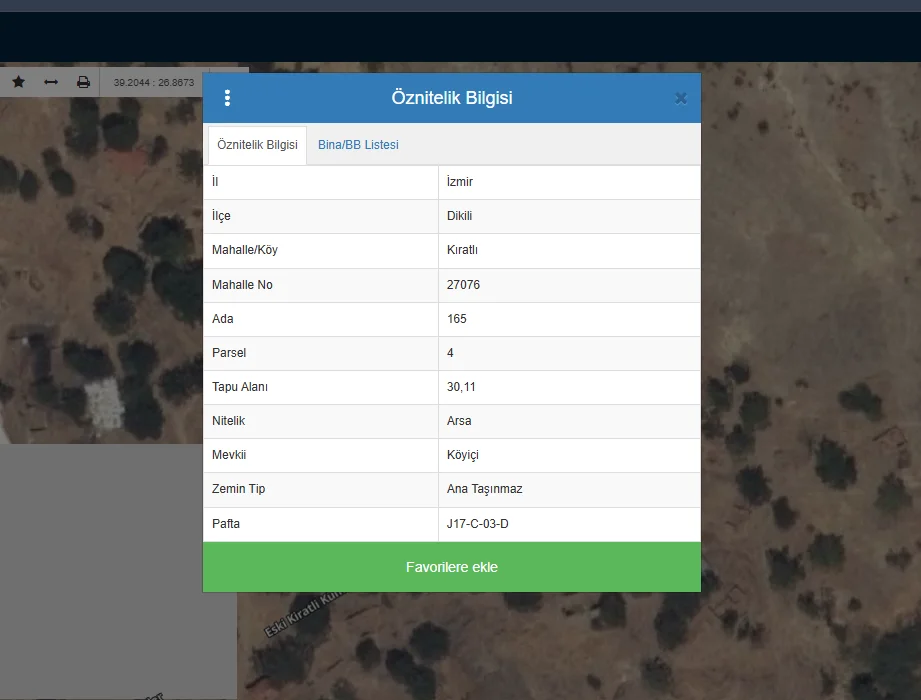Viewport: 921px width, 700px height.
Task: Close the Öznitelik Bilgisi dialog
Action: click(681, 98)
